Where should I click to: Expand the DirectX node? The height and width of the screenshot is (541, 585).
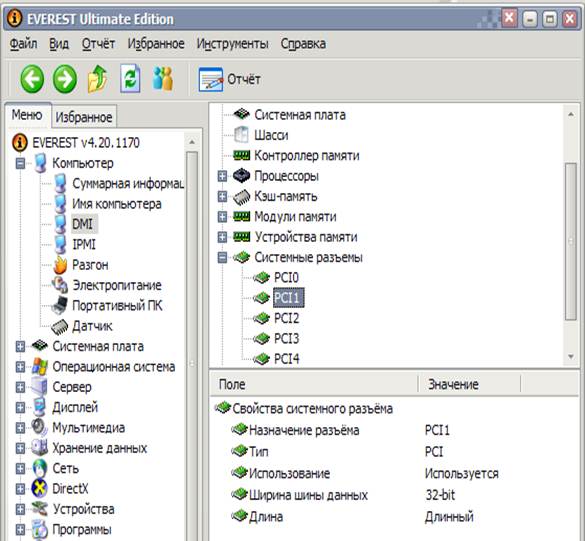click(21, 489)
